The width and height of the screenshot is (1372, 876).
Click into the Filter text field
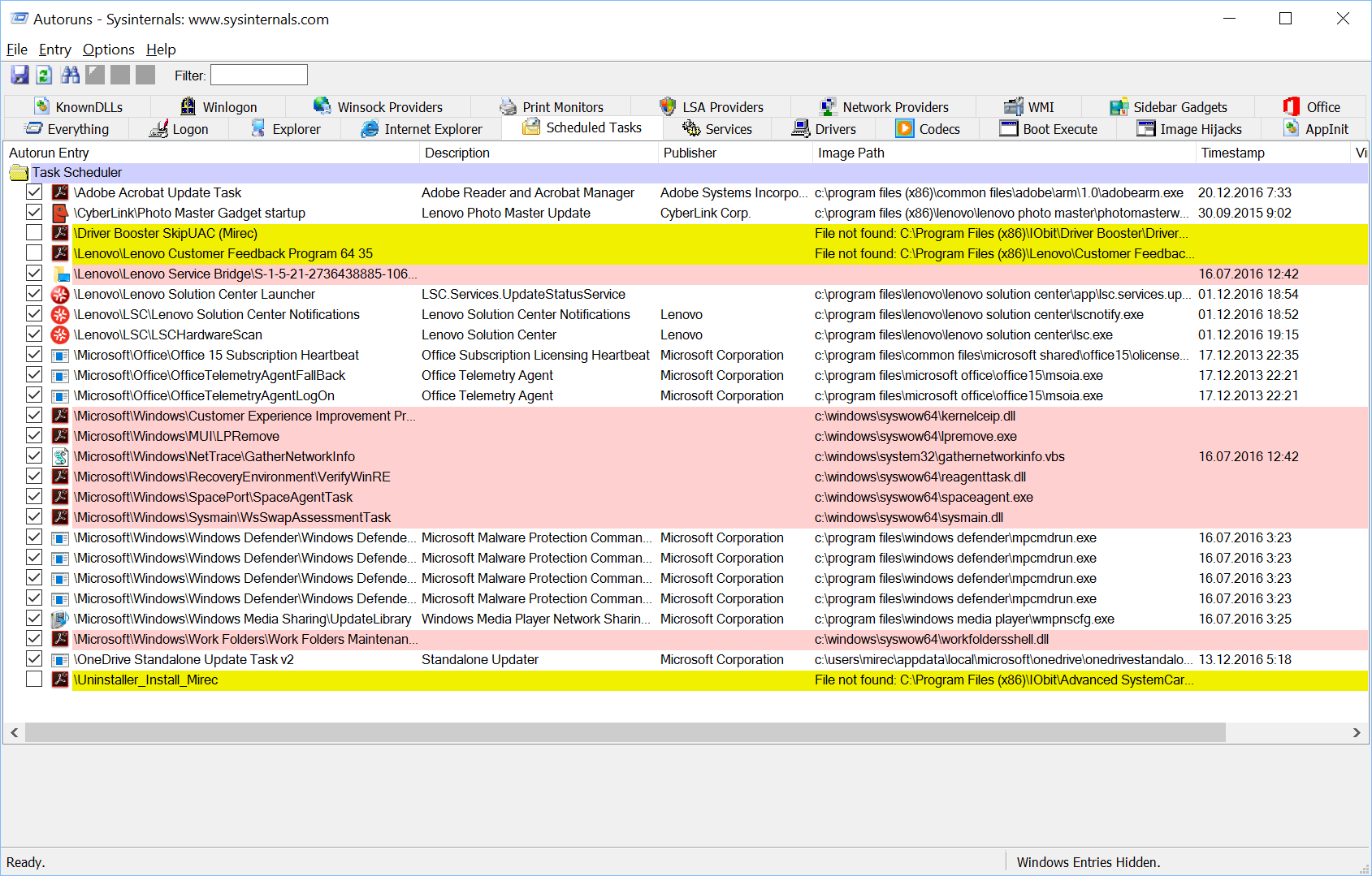258,76
